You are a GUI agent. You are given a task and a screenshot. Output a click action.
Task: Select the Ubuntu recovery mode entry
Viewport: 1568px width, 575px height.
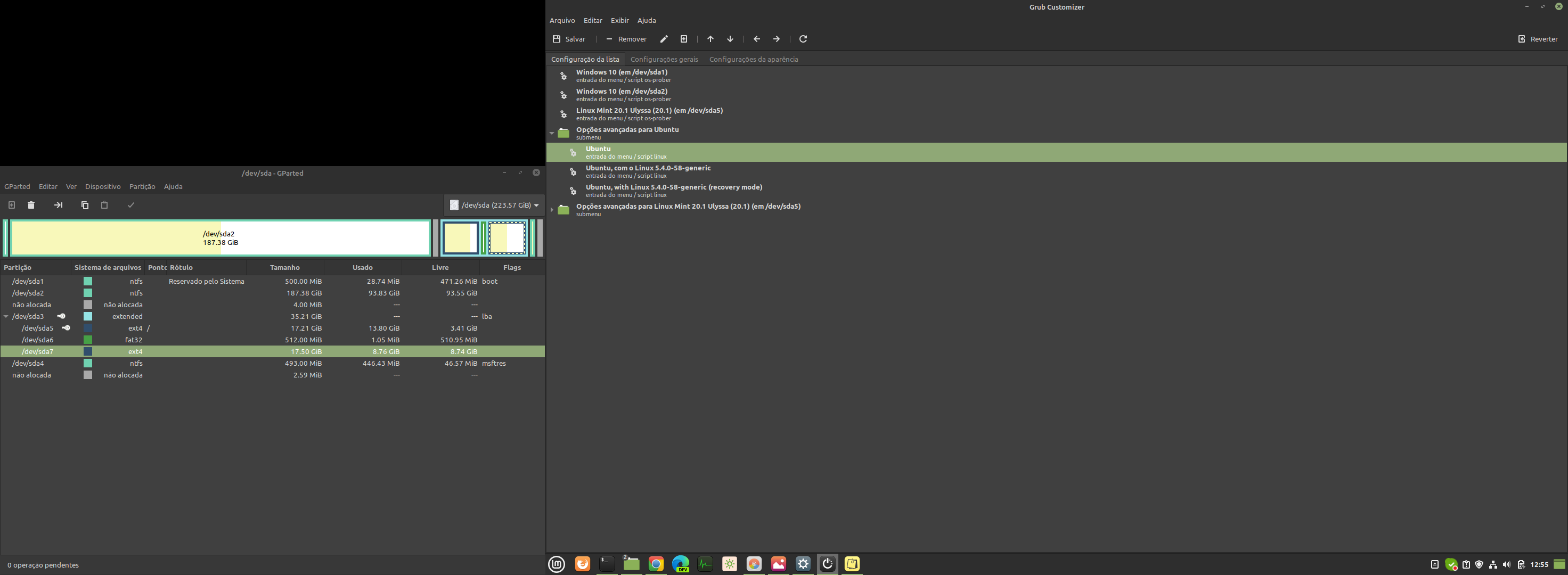tap(1056, 191)
